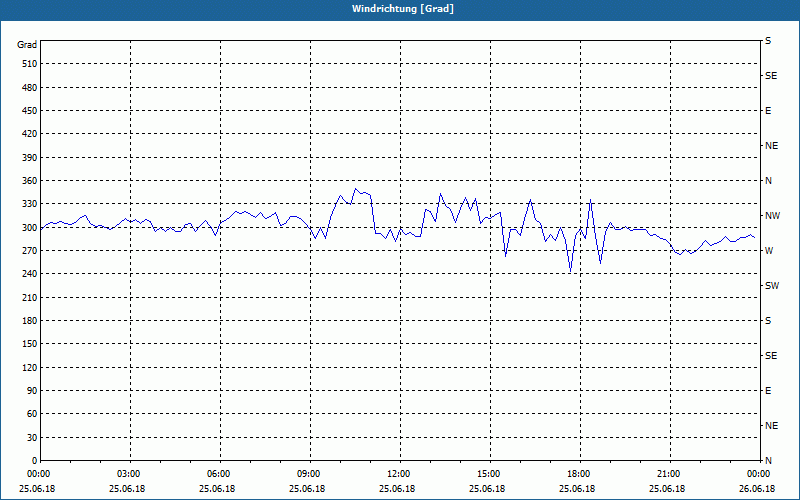
Task: Click the 18:00 time label
Action: (578, 474)
